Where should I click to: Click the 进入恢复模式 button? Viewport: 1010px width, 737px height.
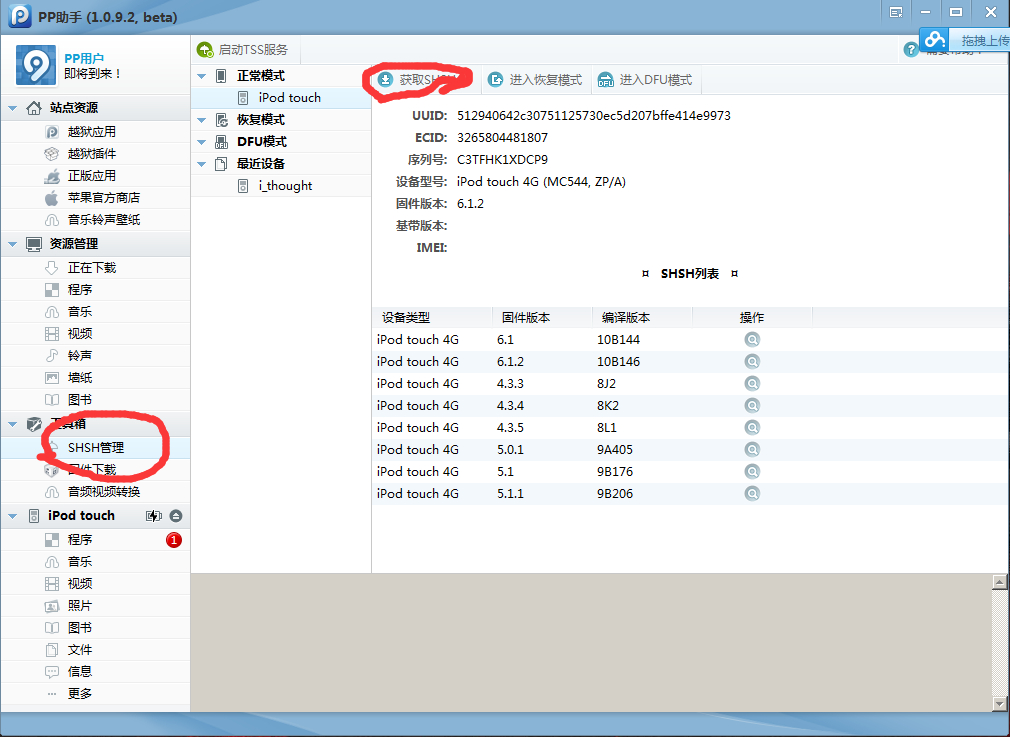[535, 79]
